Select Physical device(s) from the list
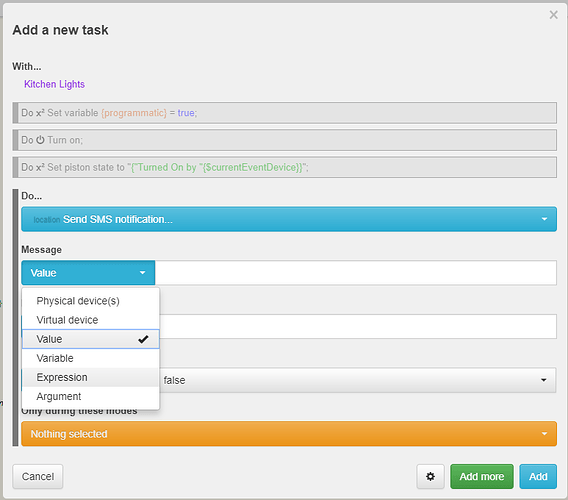This screenshot has width=568, height=500. (x=91, y=301)
